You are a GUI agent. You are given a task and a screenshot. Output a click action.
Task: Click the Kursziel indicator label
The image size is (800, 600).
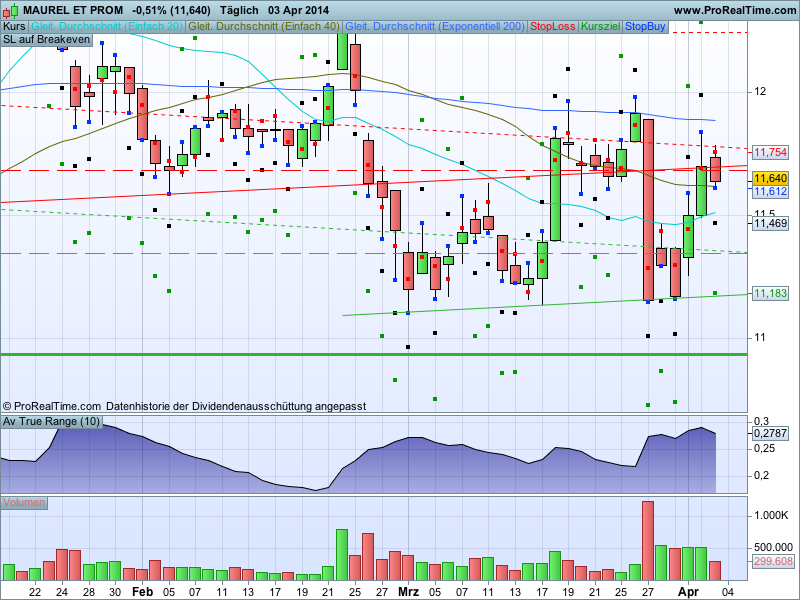pos(601,27)
